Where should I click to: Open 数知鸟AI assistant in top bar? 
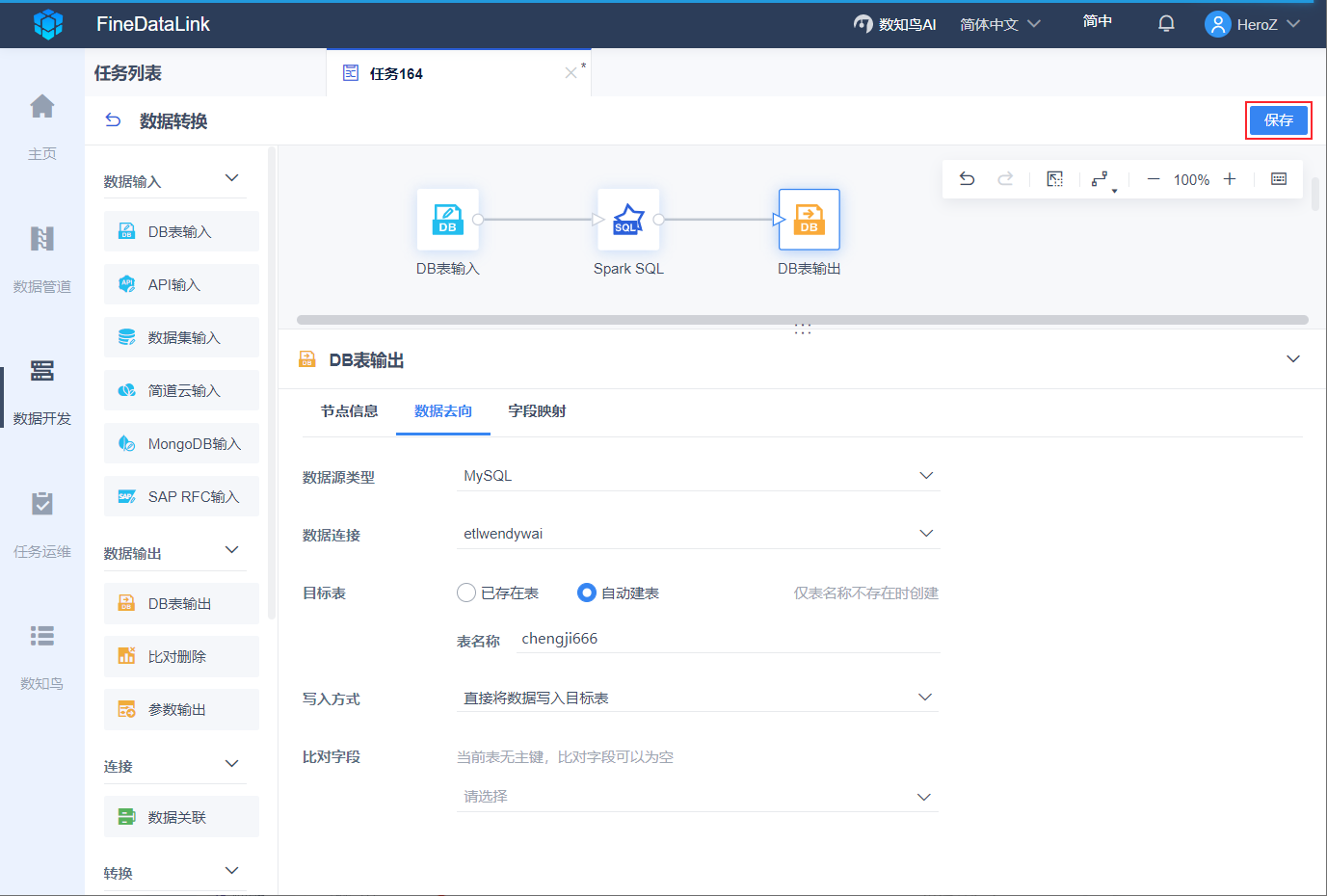click(x=894, y=24)
